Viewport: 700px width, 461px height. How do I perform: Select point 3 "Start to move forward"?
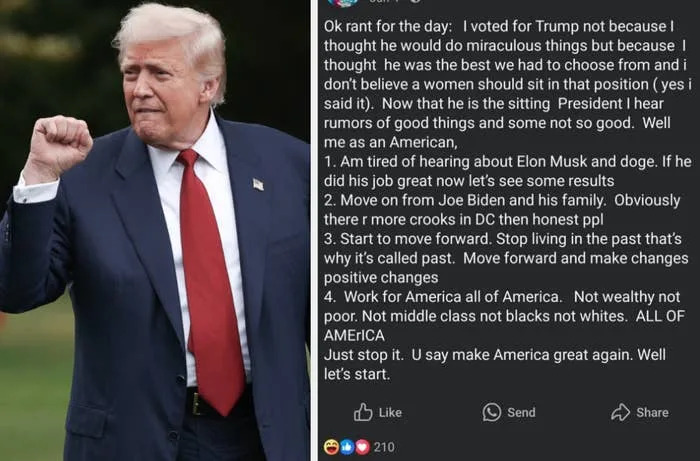[506, 258]
